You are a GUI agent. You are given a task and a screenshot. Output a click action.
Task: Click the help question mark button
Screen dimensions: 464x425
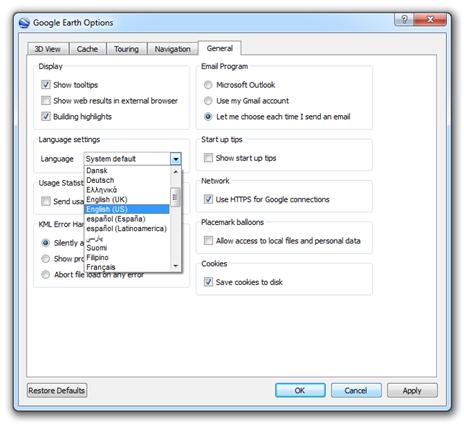[404, 20]
